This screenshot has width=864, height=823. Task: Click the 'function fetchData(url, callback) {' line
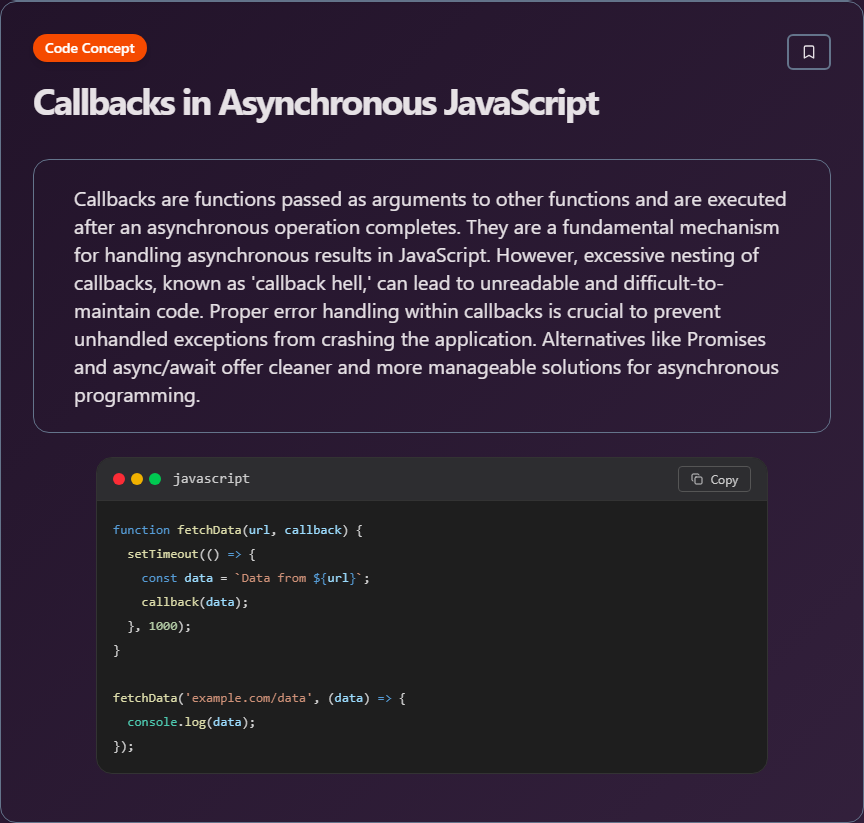coord(237,530)
